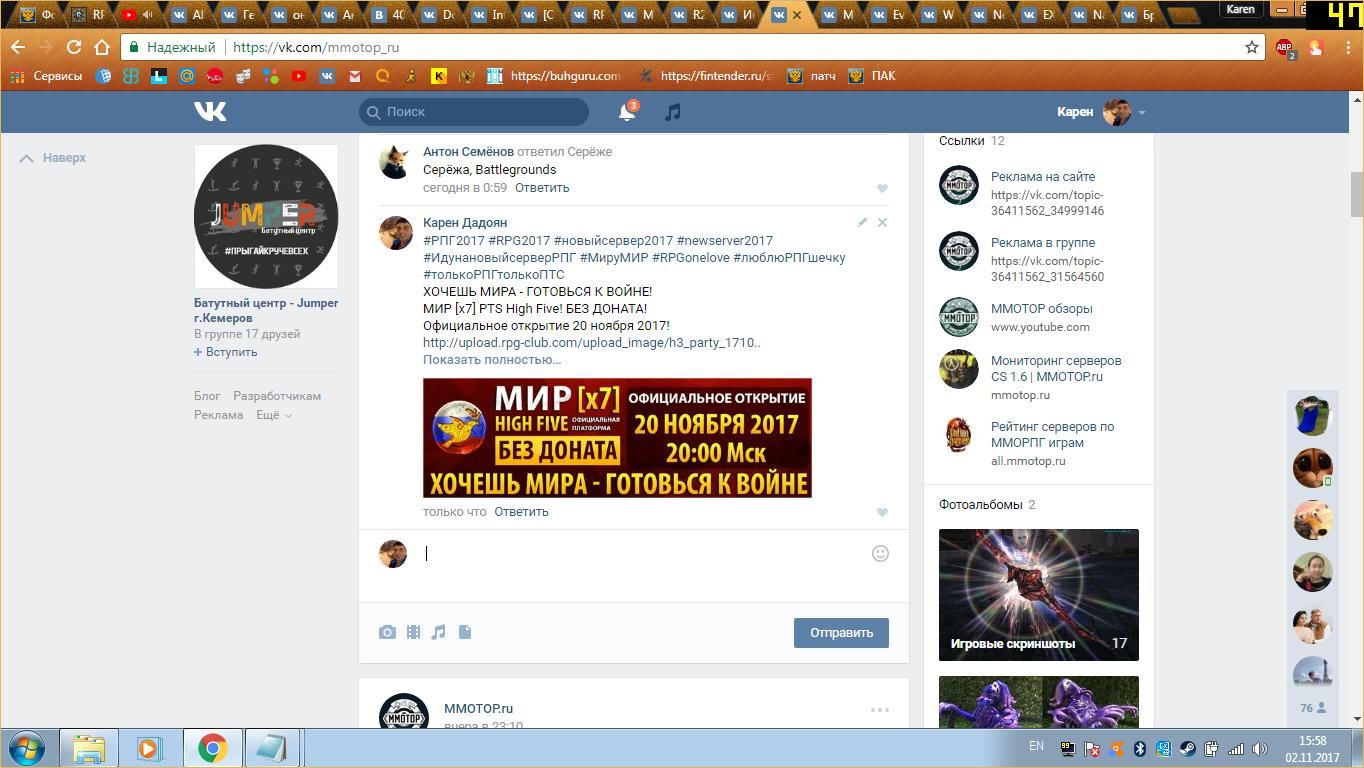Switch to the YouTube tab playing audio

[139, 15]
